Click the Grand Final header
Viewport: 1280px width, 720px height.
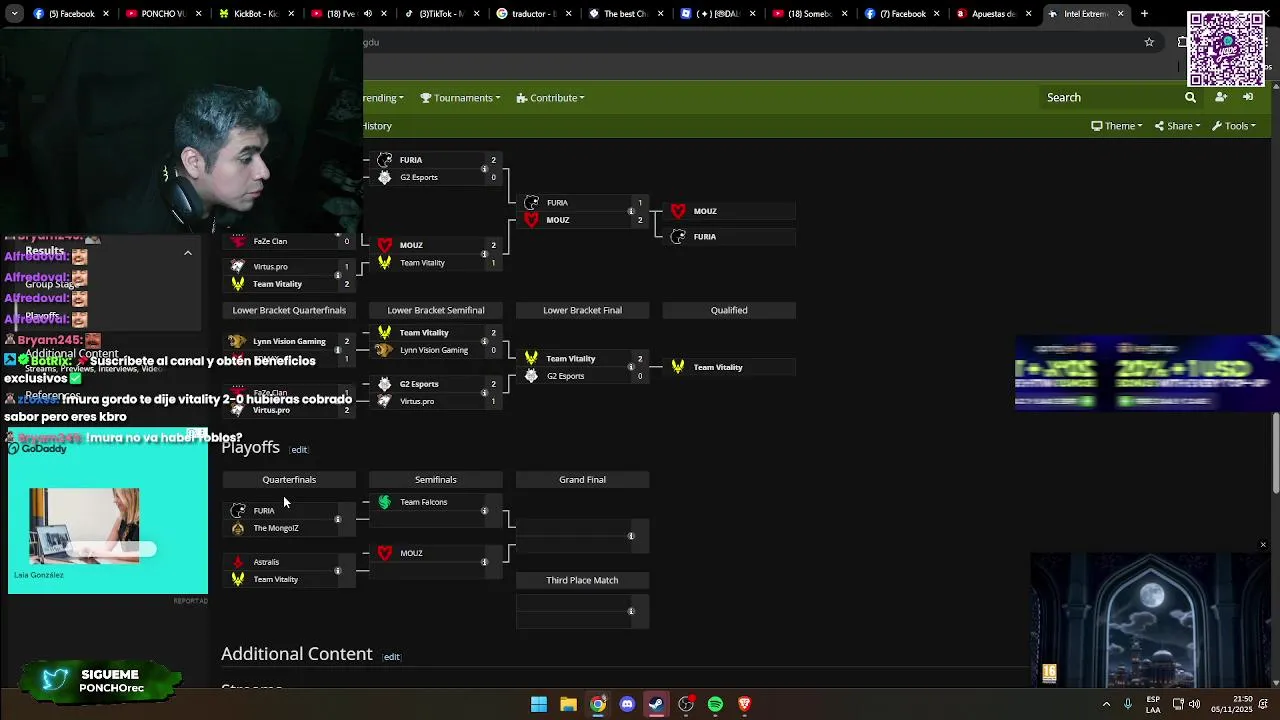582,480
